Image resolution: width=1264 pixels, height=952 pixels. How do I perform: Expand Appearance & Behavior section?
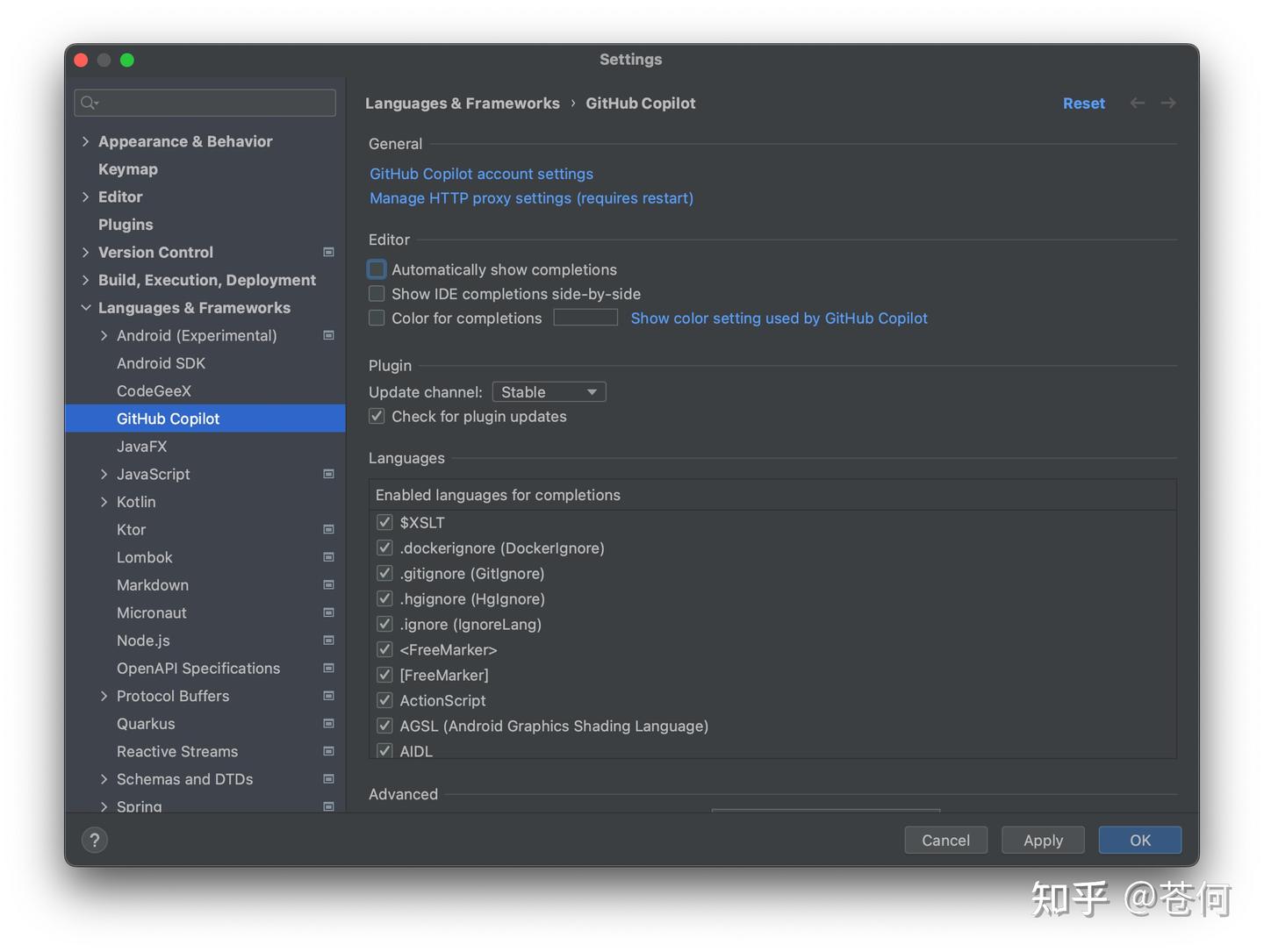[x=85, y=141]
